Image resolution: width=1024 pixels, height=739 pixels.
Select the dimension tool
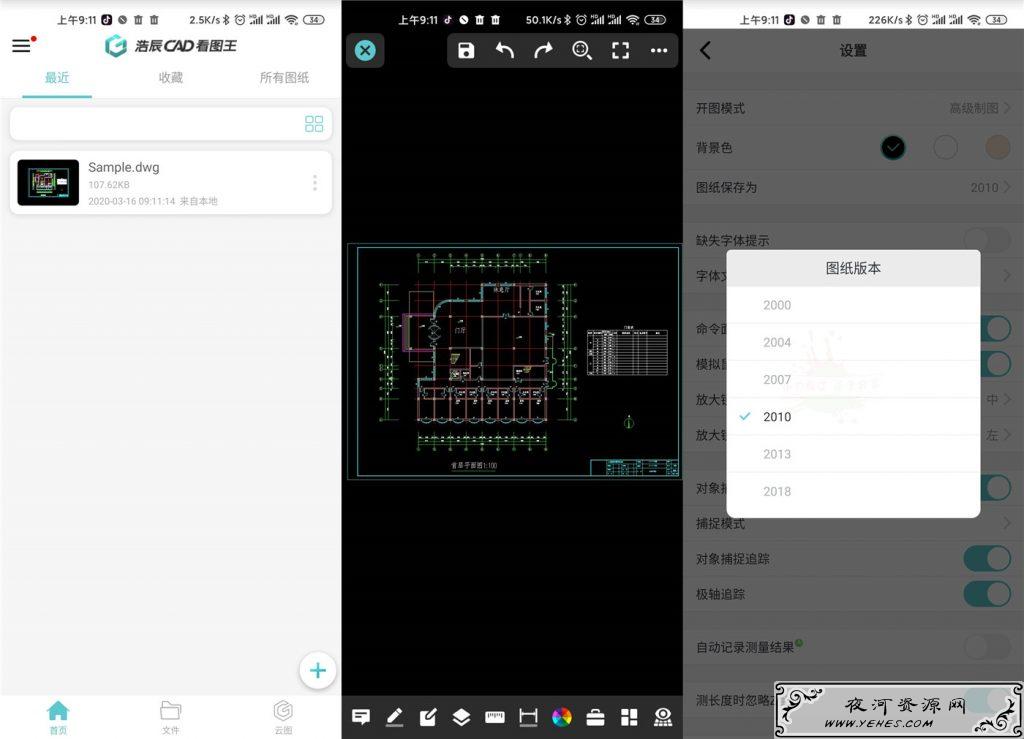coord(528,717)
